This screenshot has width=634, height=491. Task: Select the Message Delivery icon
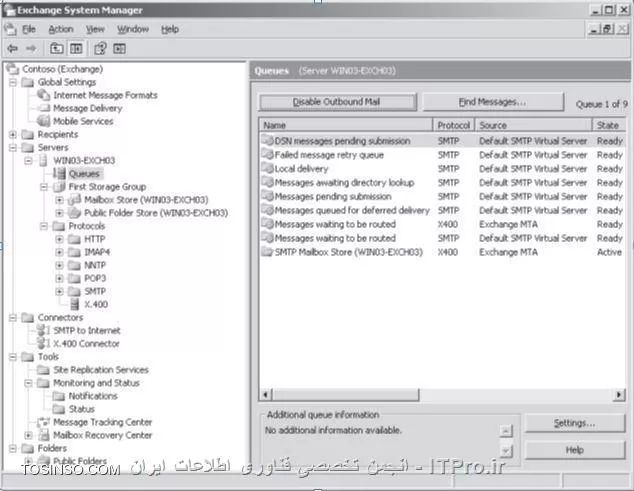[x=43, y=108]
